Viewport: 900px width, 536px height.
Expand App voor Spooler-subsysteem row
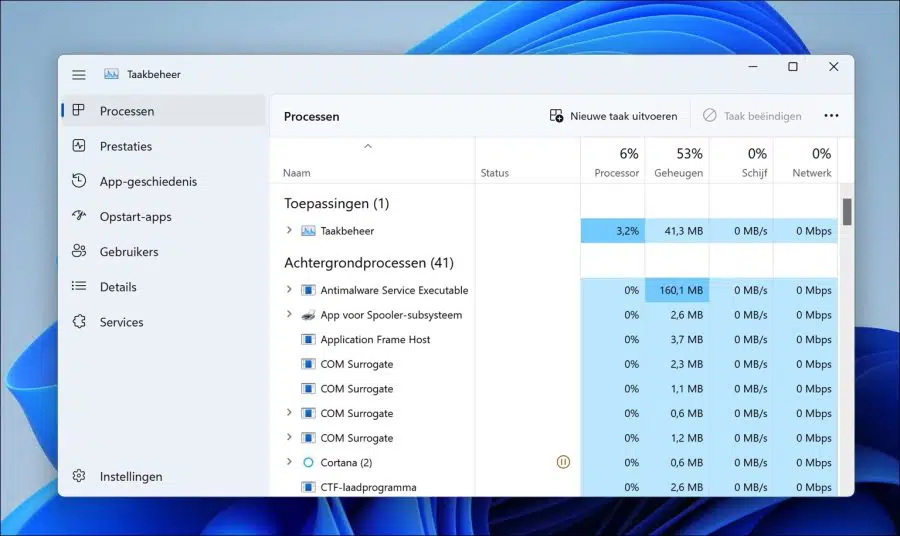click(289, 314)
